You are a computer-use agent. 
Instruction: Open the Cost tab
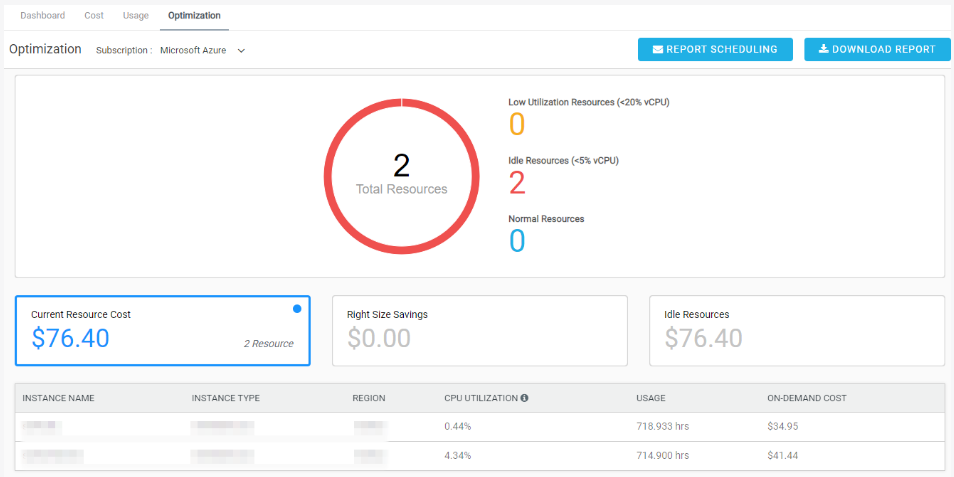(x=94, y=16)
